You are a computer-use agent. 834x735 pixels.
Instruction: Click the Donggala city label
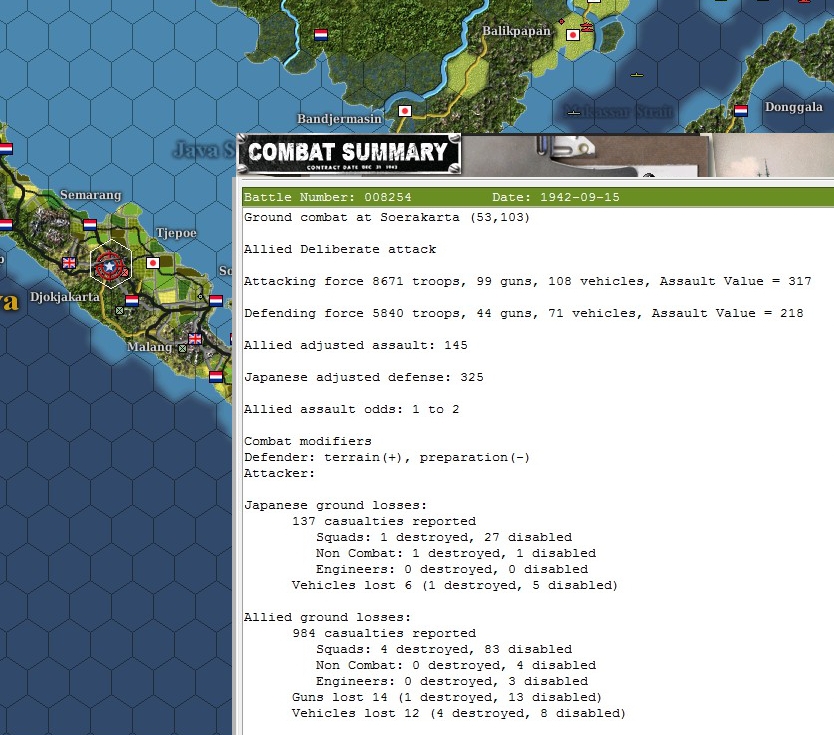coord(794,107)
